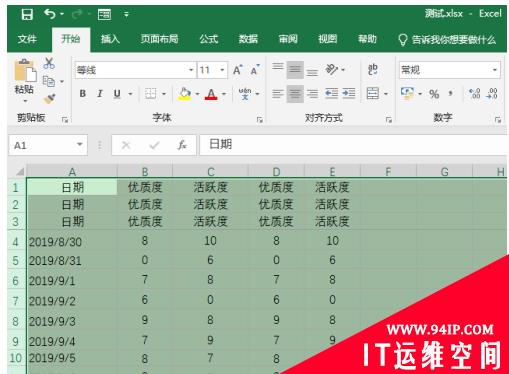The image size is (509, 374).
Task: Open the 文件 menu
Action: 27,39
